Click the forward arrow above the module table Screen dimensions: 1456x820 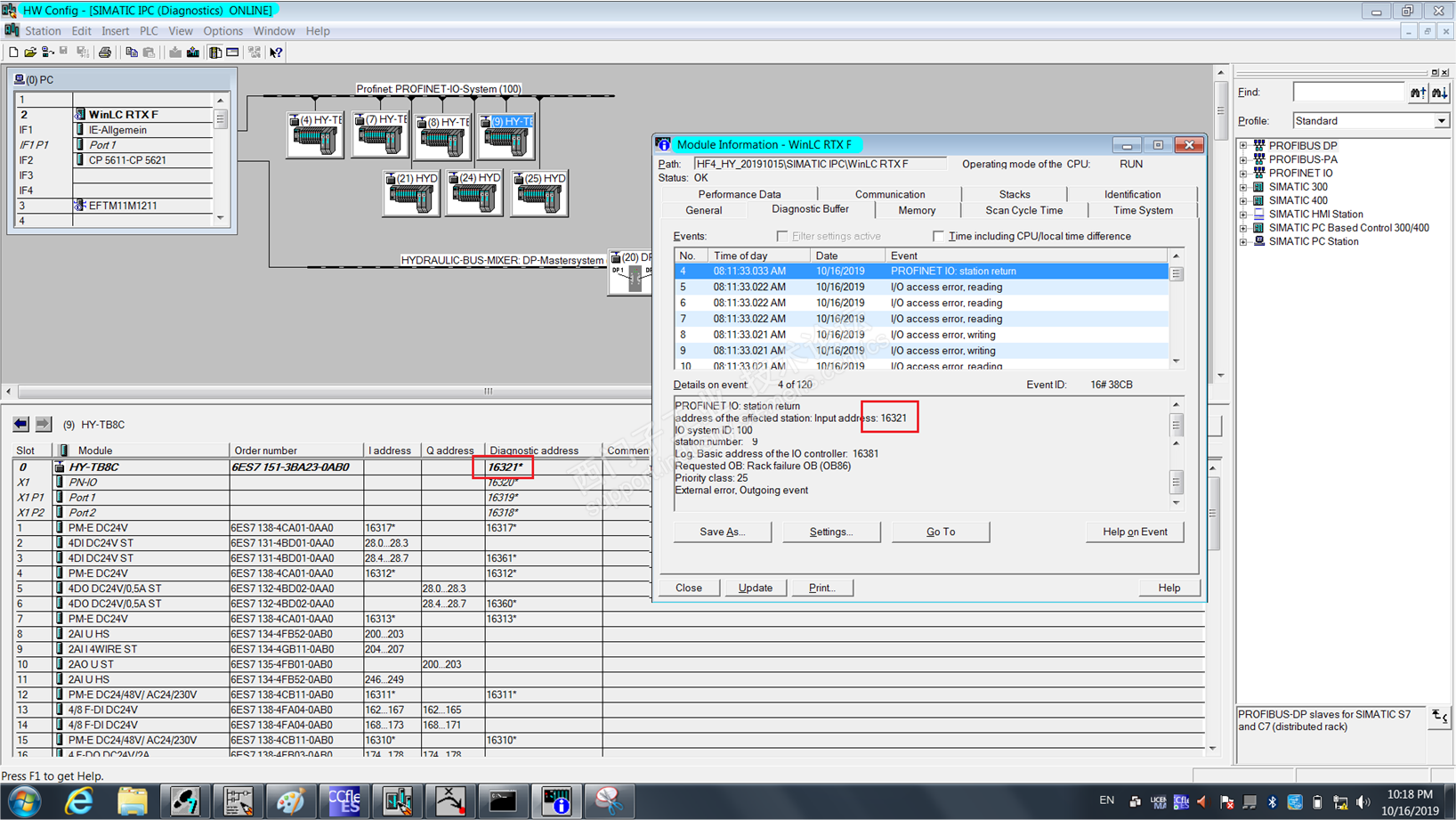43,424
